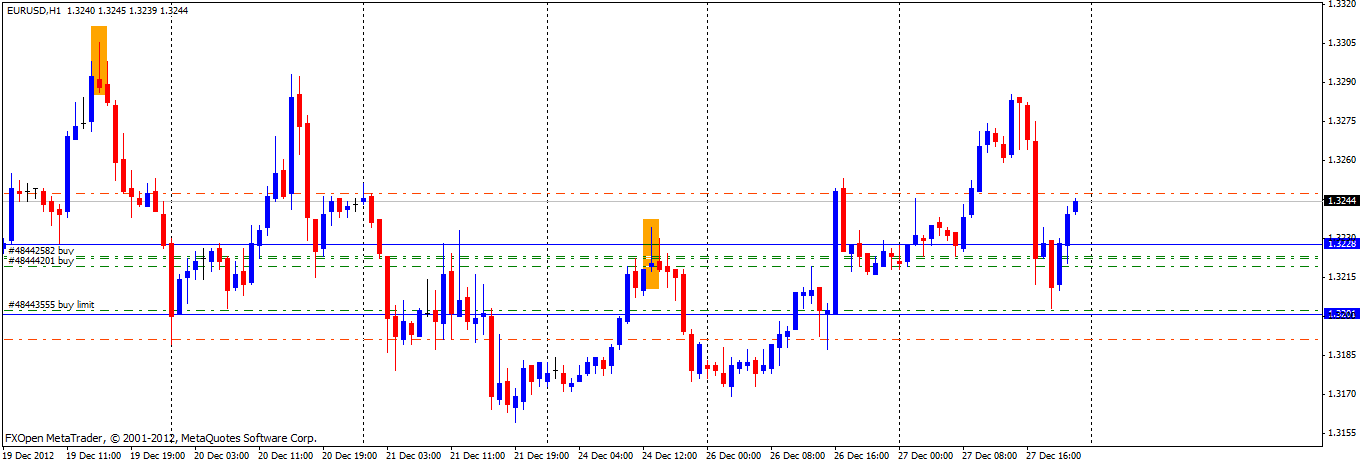1360x463 pixels.
Task: Click the 1.3155 price scale label
Action: point(1341,433)
